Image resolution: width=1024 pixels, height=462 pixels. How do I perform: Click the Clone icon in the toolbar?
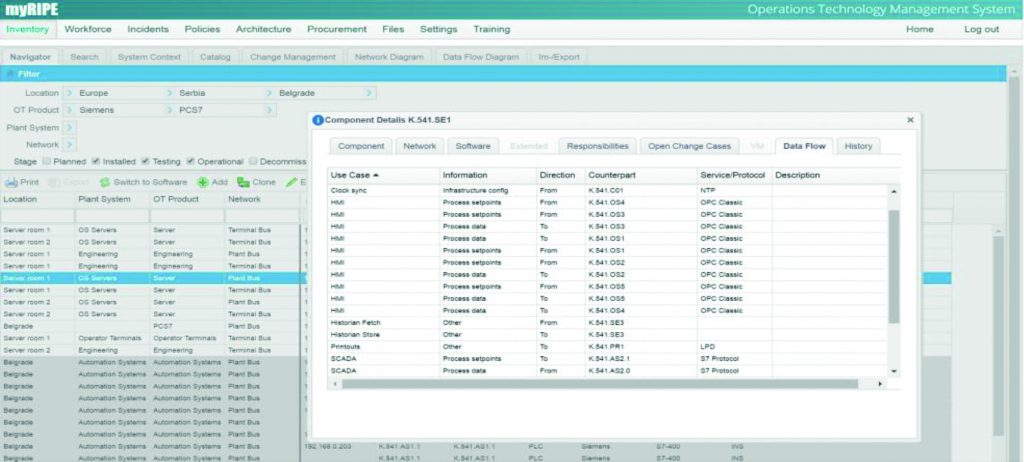pyautogui.click(x=243, y=182)
